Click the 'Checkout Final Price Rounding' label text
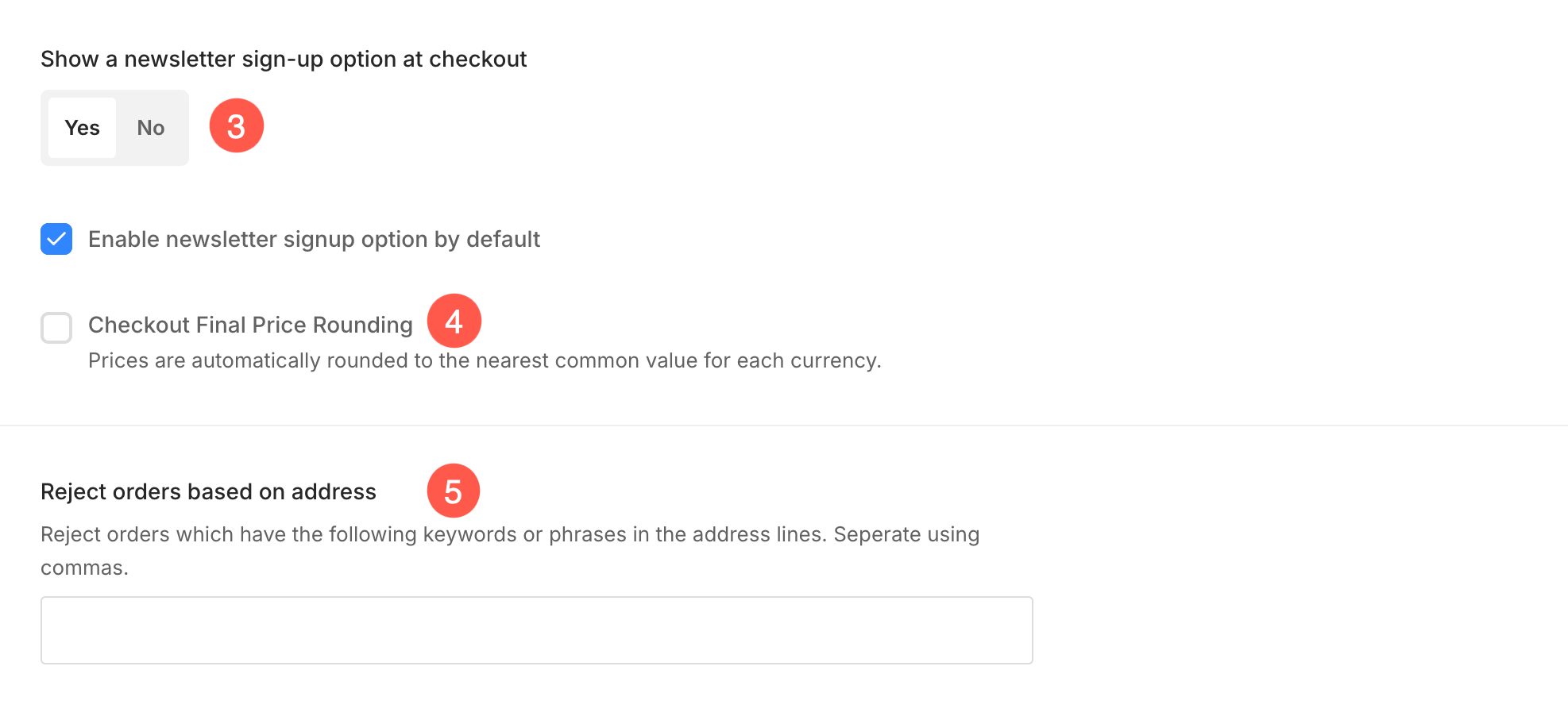The height and width of the screenshot is (724, 1568). pyautogui.click(x=250, y=325)
